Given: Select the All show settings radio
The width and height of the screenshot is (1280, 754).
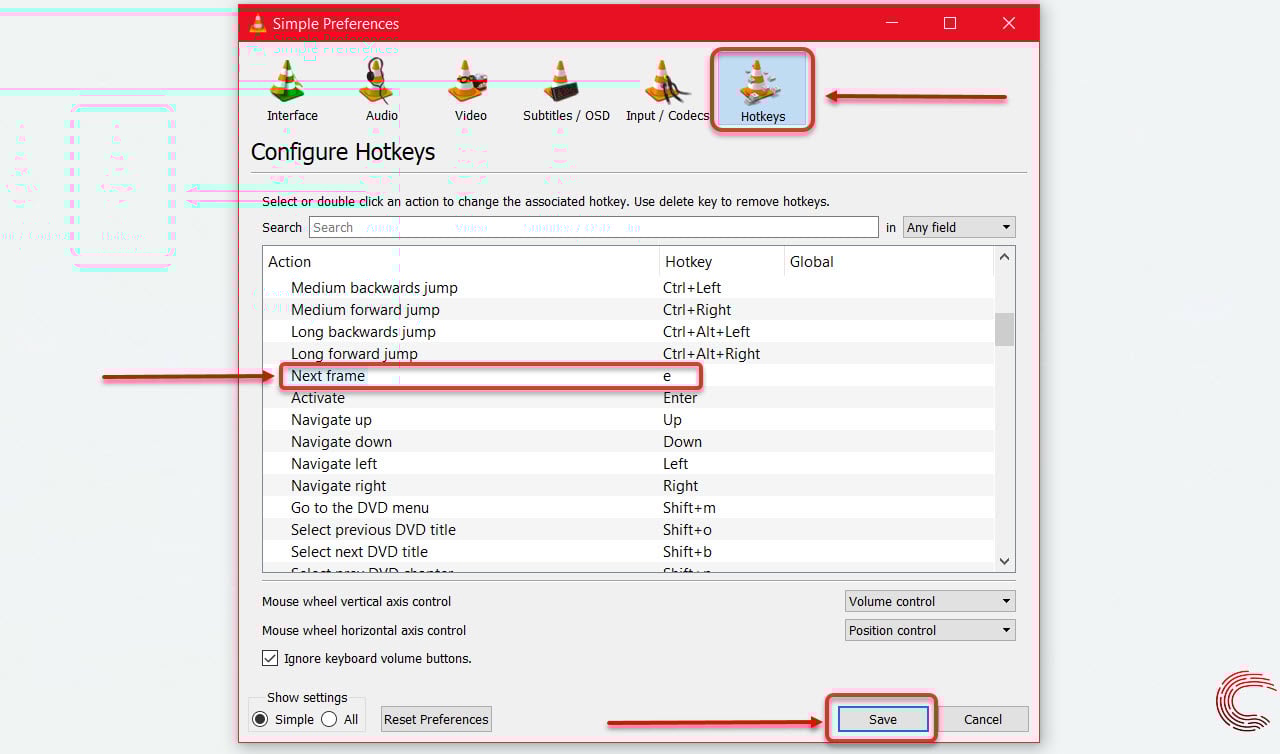Looking at the screenshot, I should 329,719.
